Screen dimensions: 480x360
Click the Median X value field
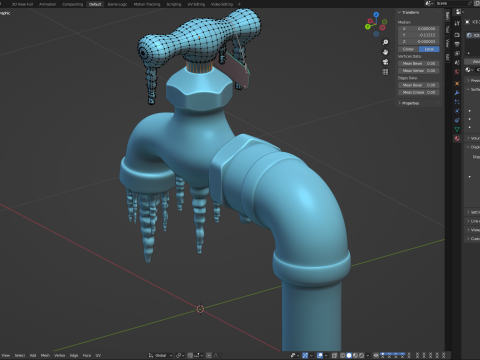419,29
